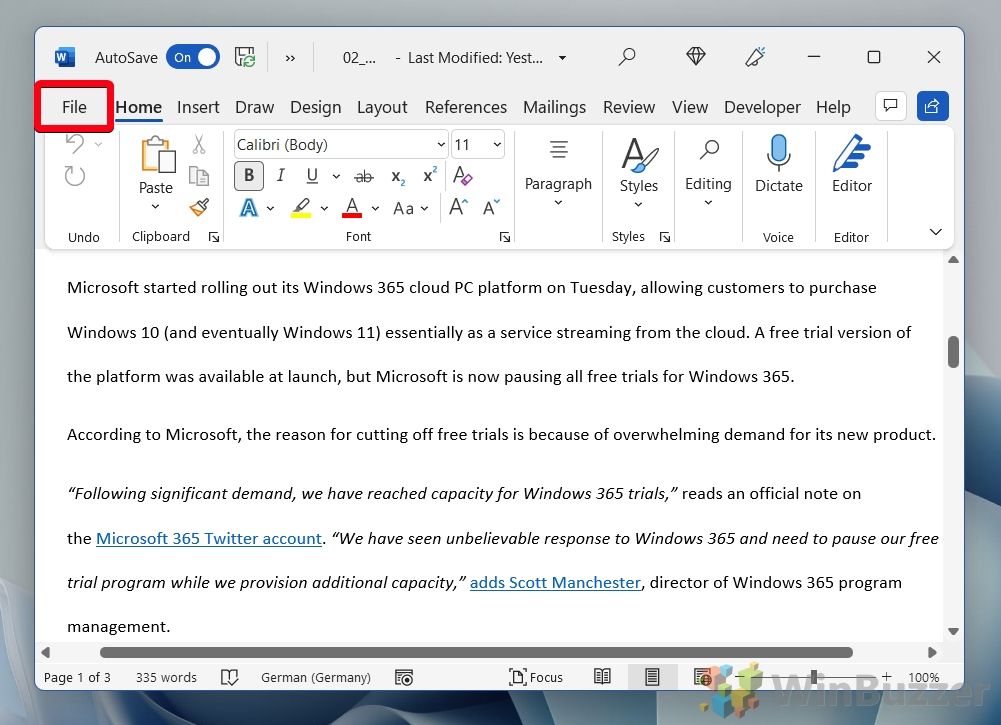The width and height of the screenshot is (1001, 725).
Task: Click the pen with sparkle icon in title bar
Action: [755, 57]
